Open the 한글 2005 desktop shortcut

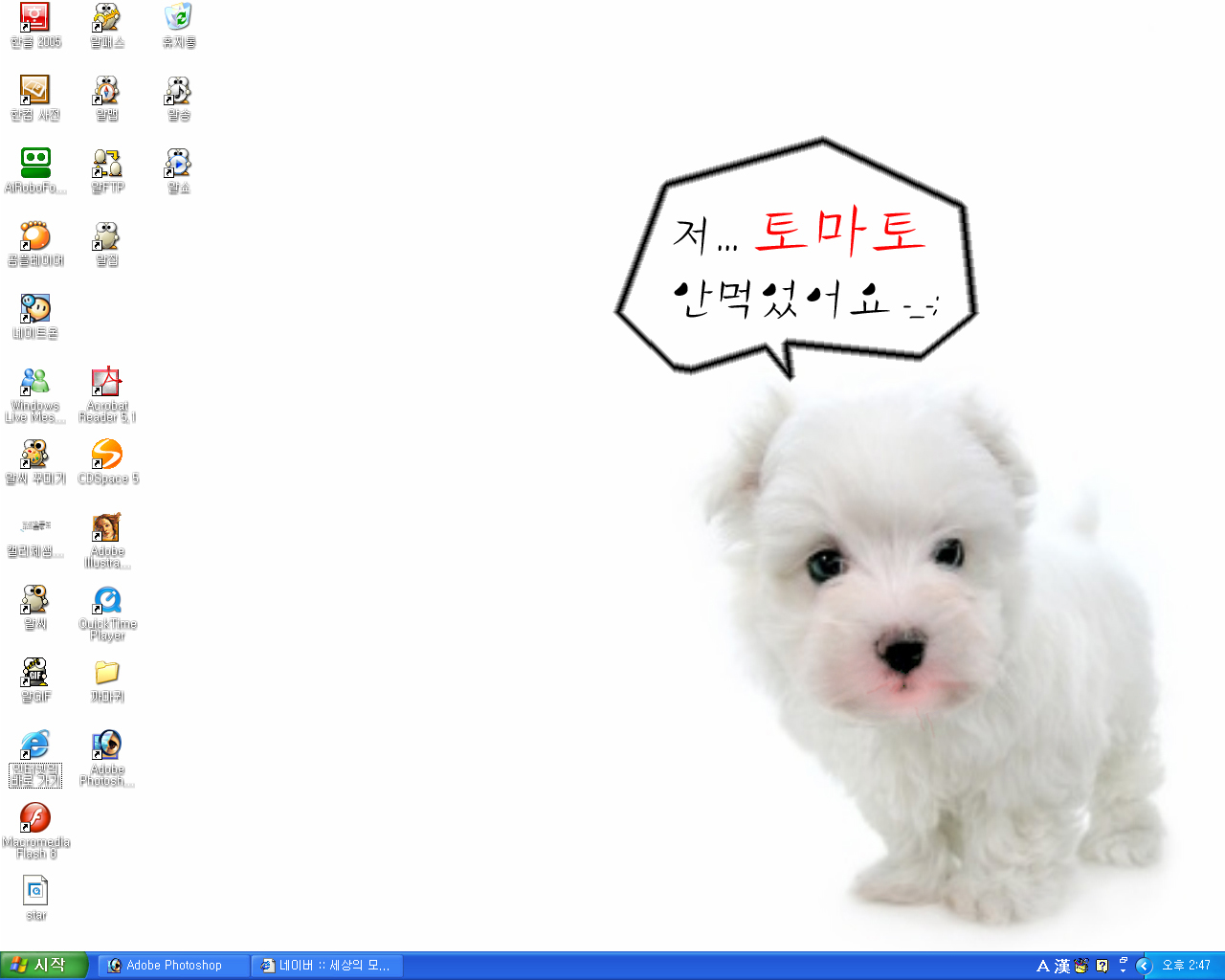pos(35,18)
